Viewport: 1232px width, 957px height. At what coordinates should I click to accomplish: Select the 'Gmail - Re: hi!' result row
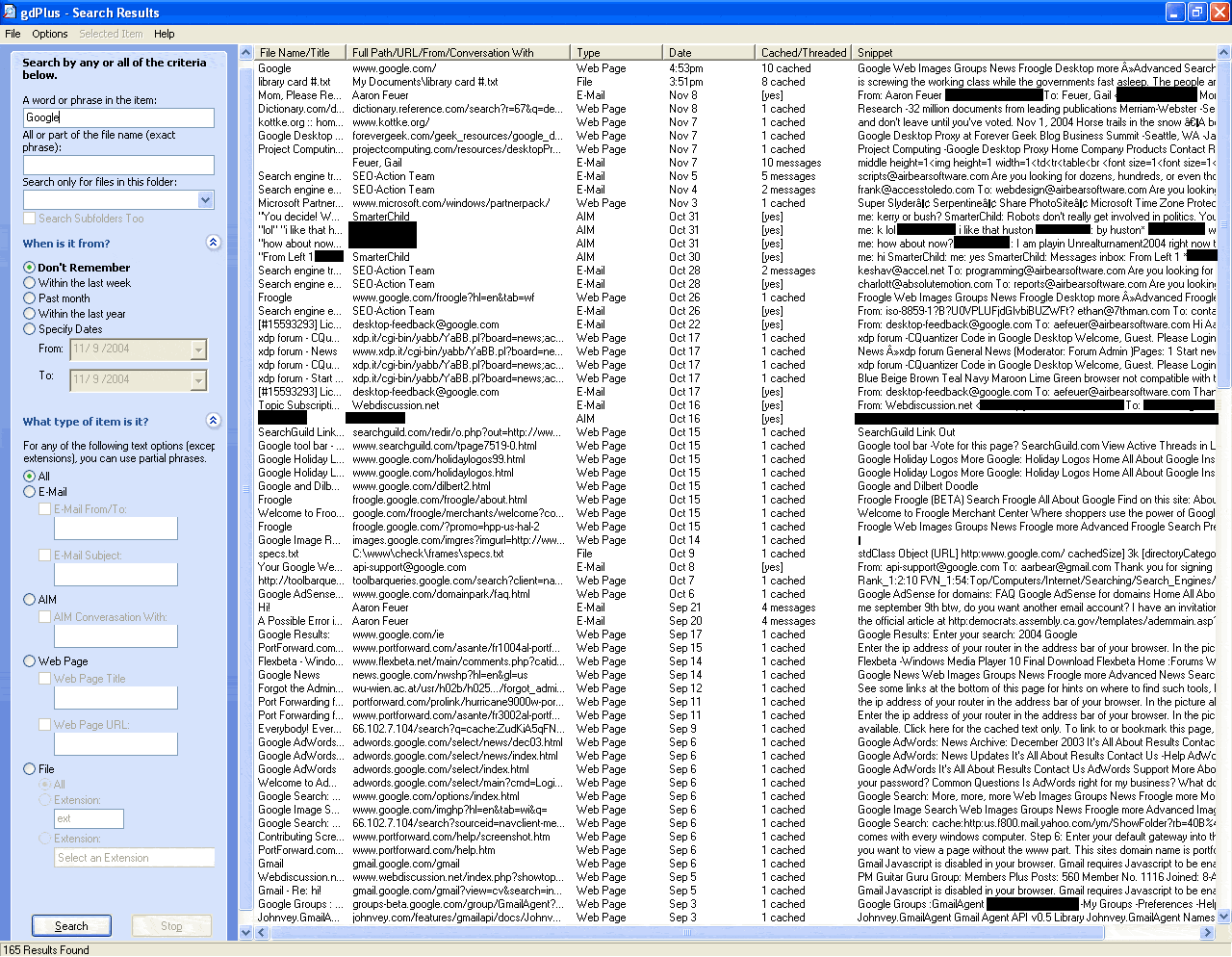735,891
